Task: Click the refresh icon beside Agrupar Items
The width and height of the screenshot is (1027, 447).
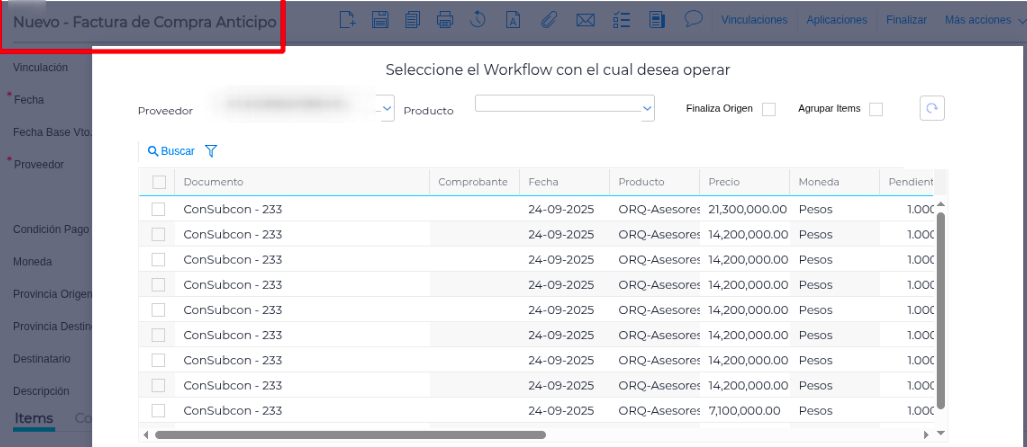Action: (x=932, y=109)
